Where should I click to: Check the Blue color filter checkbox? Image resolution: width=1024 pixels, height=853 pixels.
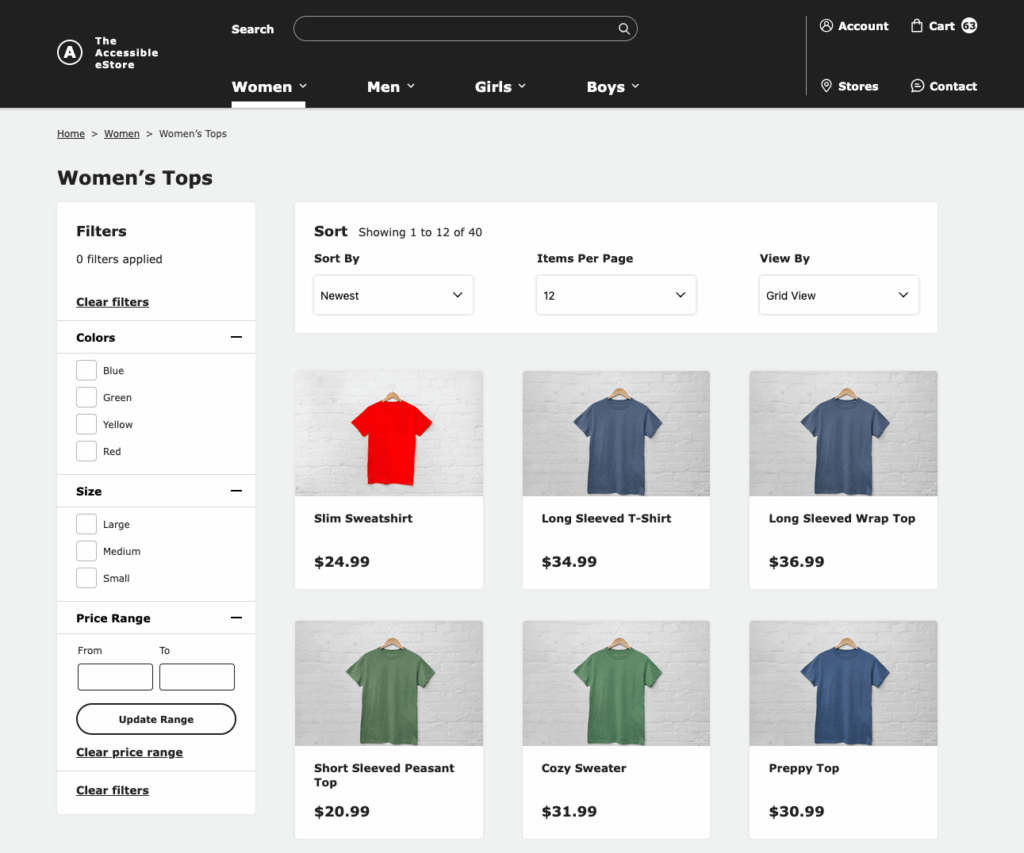point(87,371)
